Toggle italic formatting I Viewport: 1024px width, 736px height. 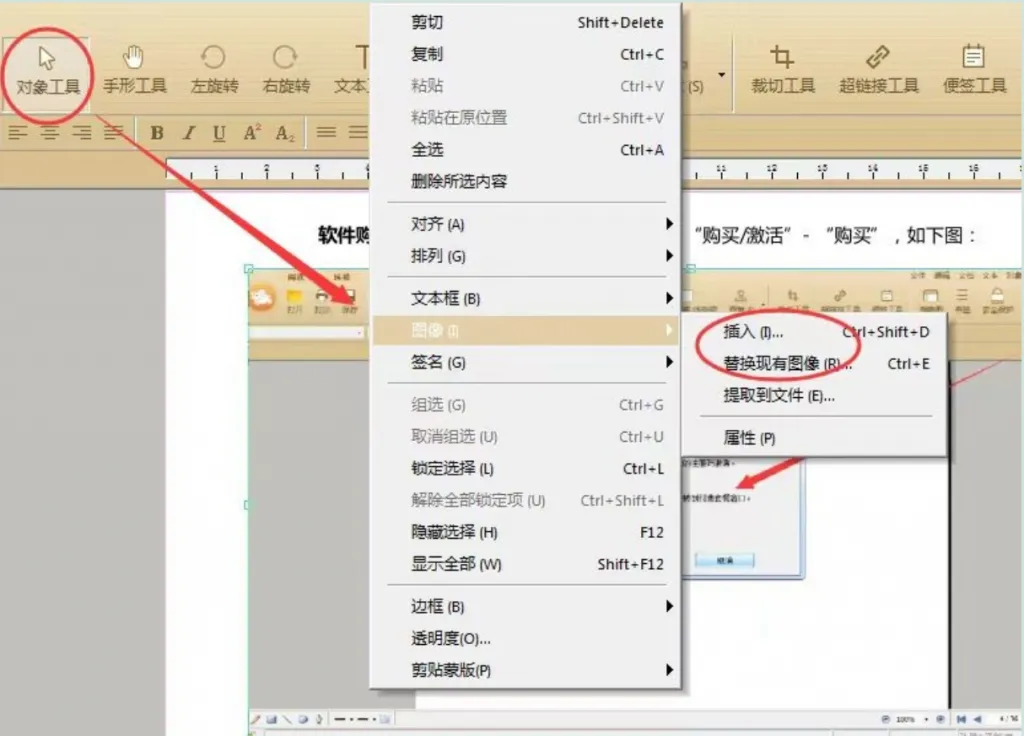189,133
